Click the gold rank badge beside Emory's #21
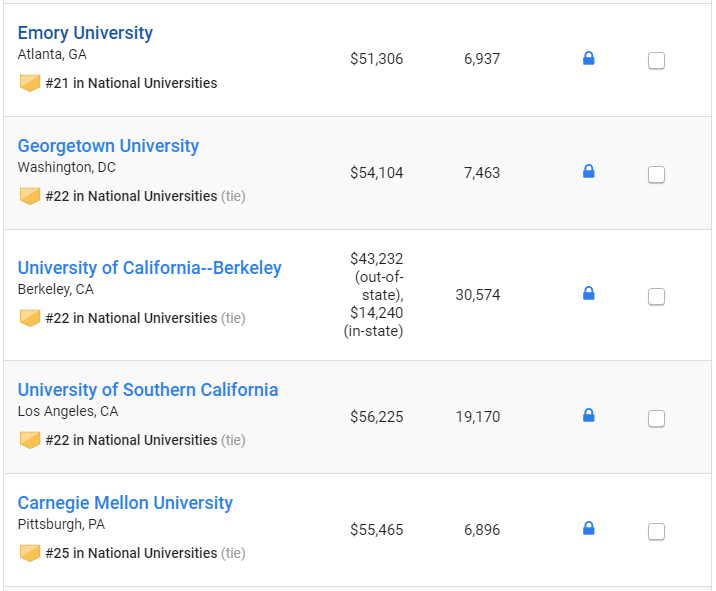716x591 pixels. click(30, 83)
